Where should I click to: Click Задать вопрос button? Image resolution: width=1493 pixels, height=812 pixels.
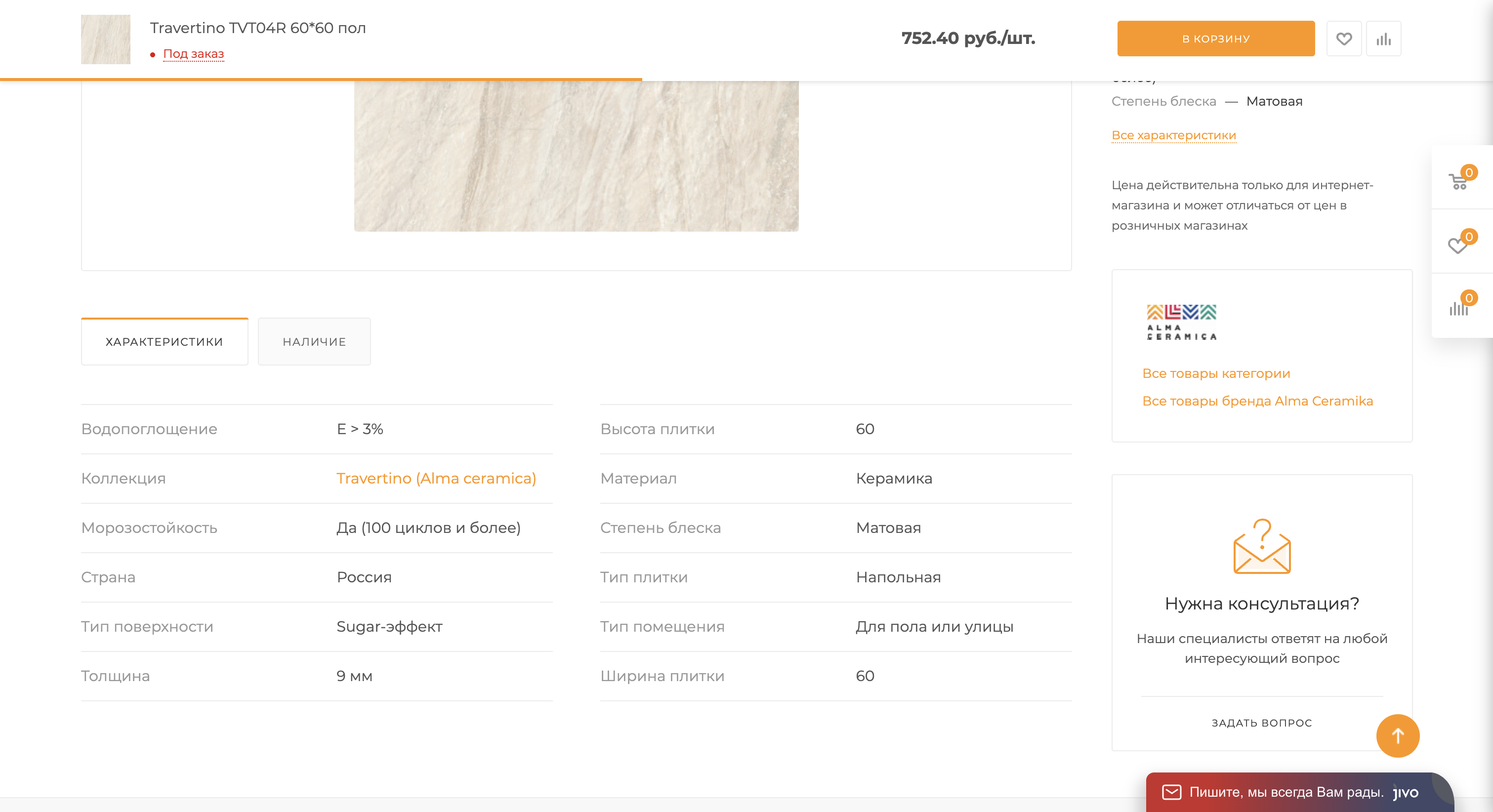pyautogui.click(x=1261, y=723)
